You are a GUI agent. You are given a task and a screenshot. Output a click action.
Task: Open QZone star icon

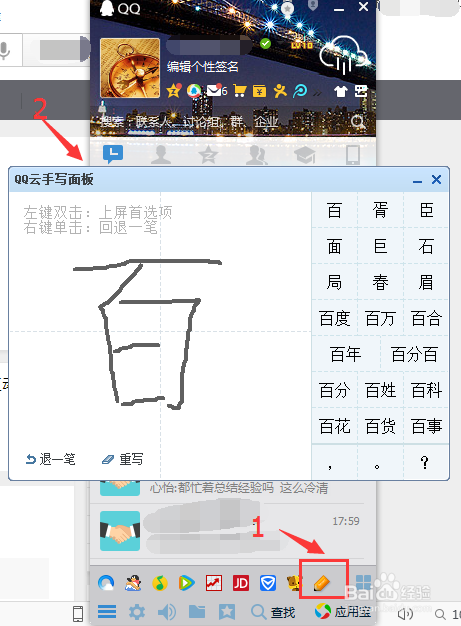[174, 91]
